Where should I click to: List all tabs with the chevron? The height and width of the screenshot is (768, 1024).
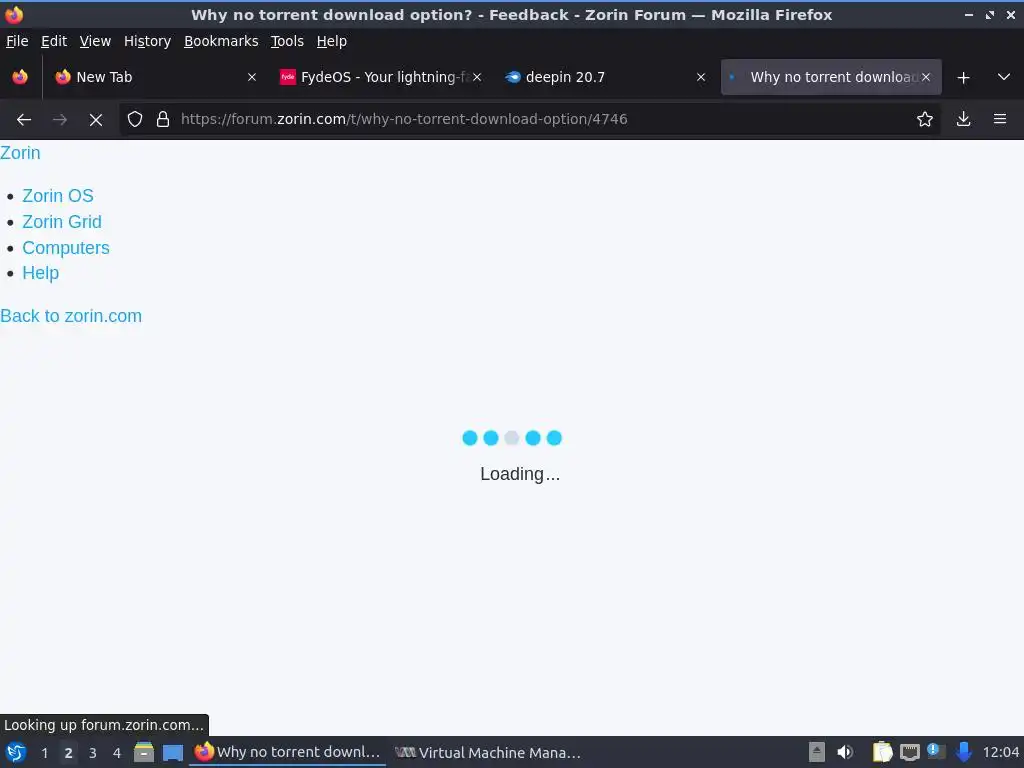click(1004, 77)
